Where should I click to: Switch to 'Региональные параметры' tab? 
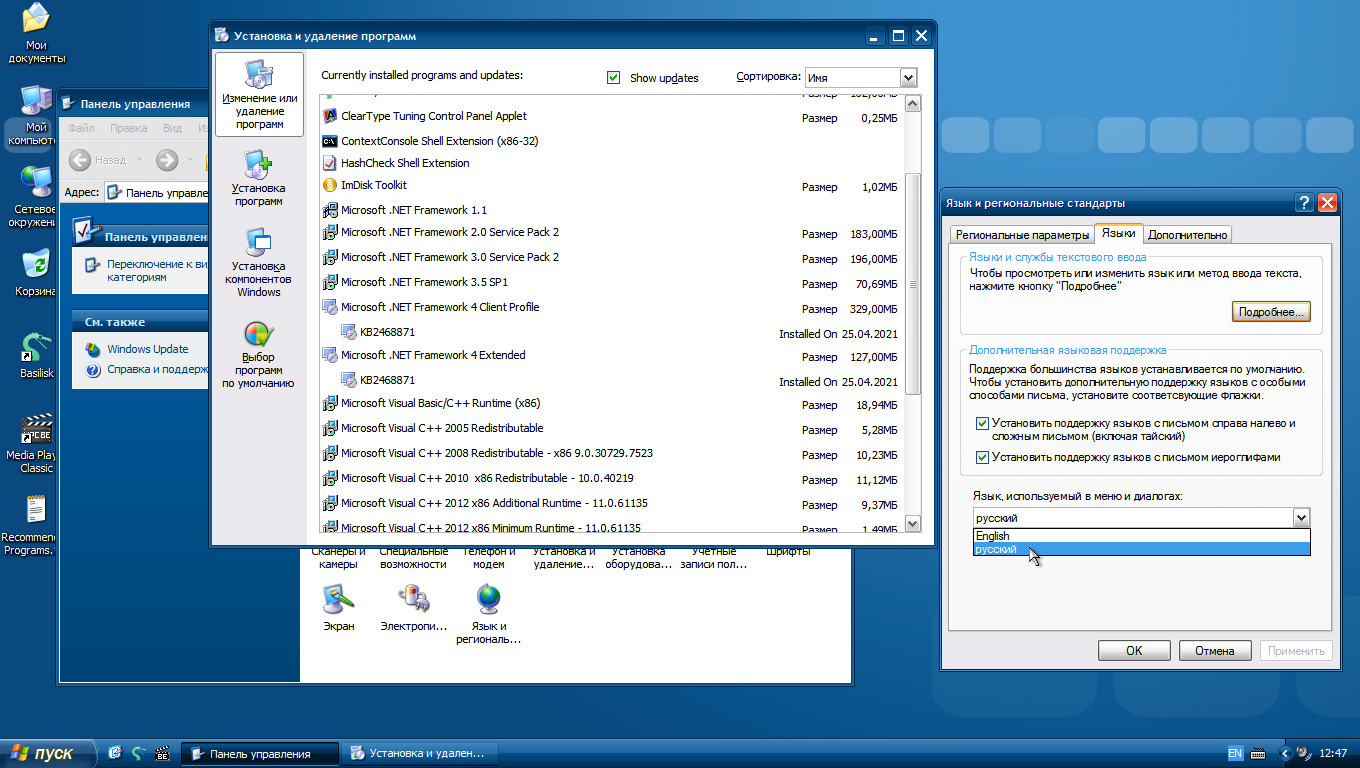[x=1021, y=235]
